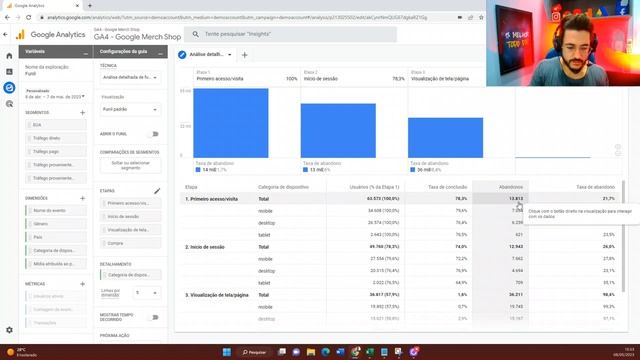Screen dimensions: 640x360
Task: Click the Abandonos column header
Action: click(511, 187)
